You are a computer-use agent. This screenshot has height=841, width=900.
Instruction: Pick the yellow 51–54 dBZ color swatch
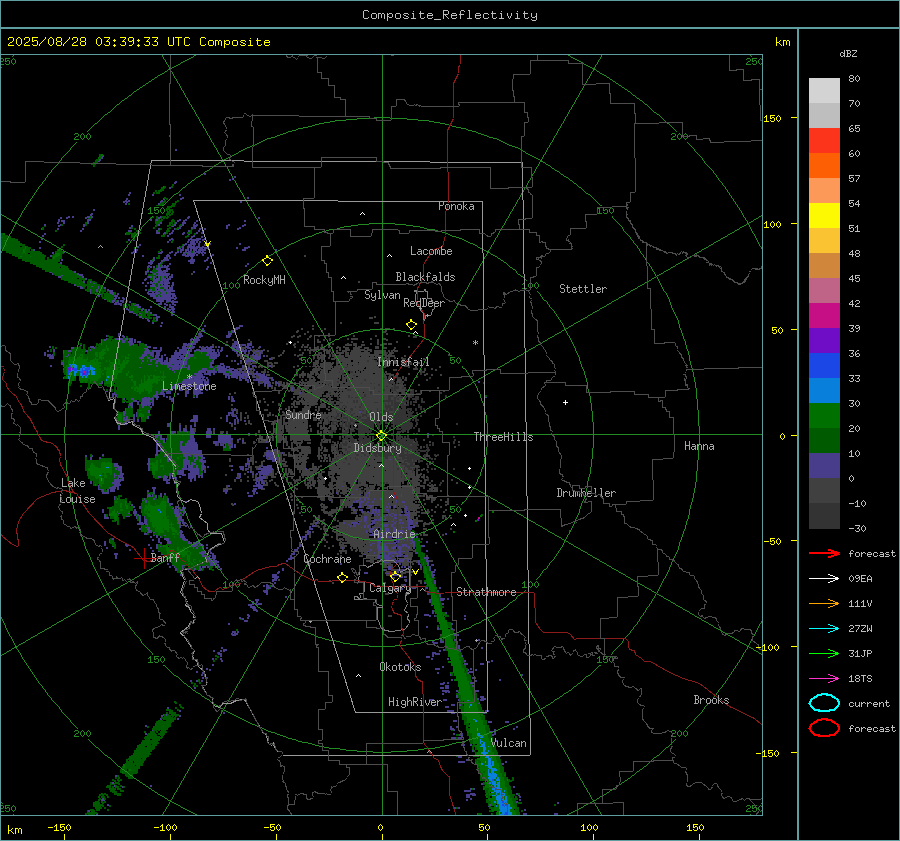pyautogui.click(x=824, y=215)
